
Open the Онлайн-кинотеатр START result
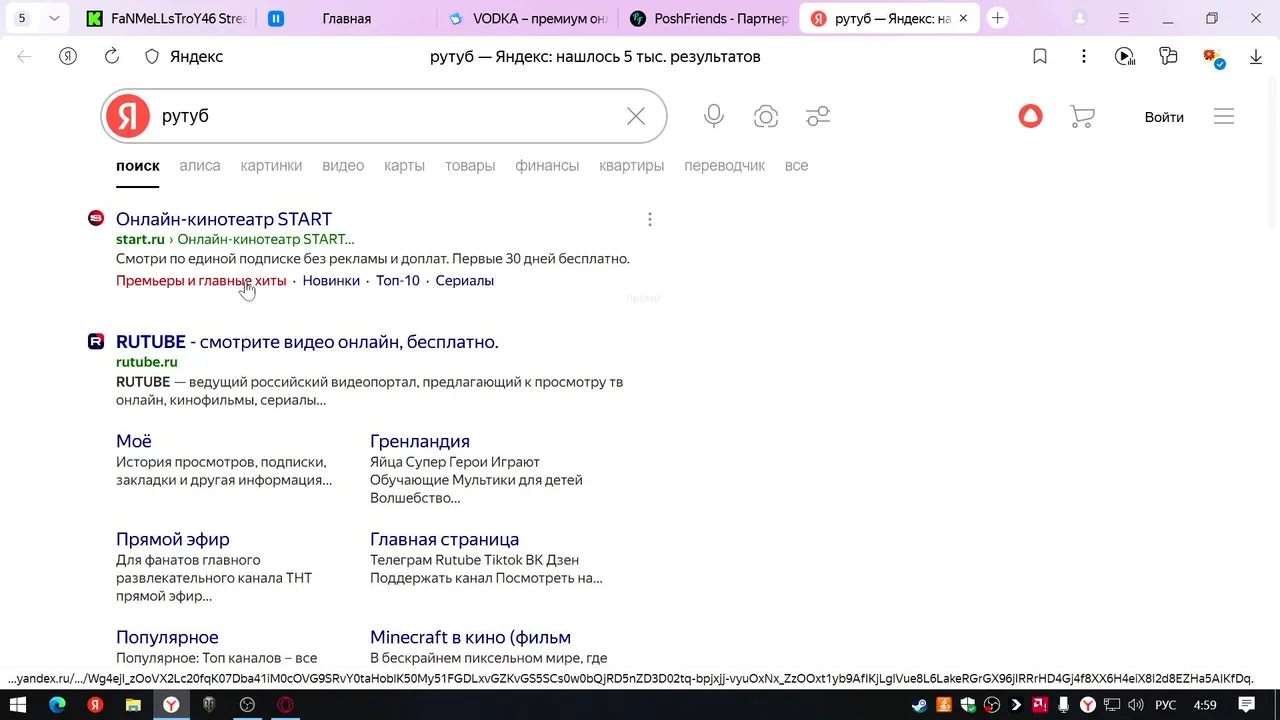(x=224, y=219)
